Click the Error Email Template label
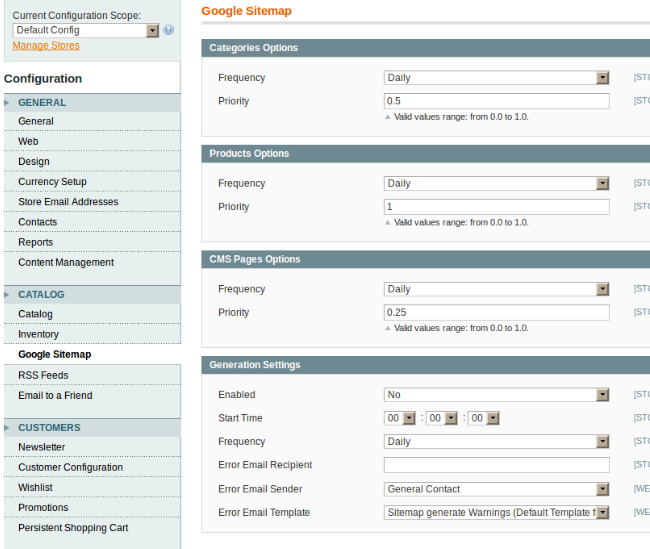 264,513
